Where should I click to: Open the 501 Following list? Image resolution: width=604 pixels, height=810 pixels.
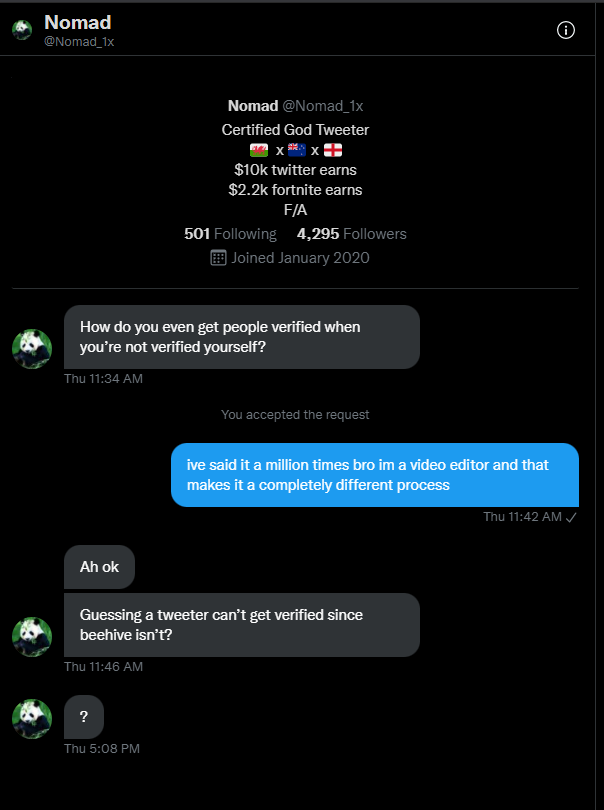[230, 234]
